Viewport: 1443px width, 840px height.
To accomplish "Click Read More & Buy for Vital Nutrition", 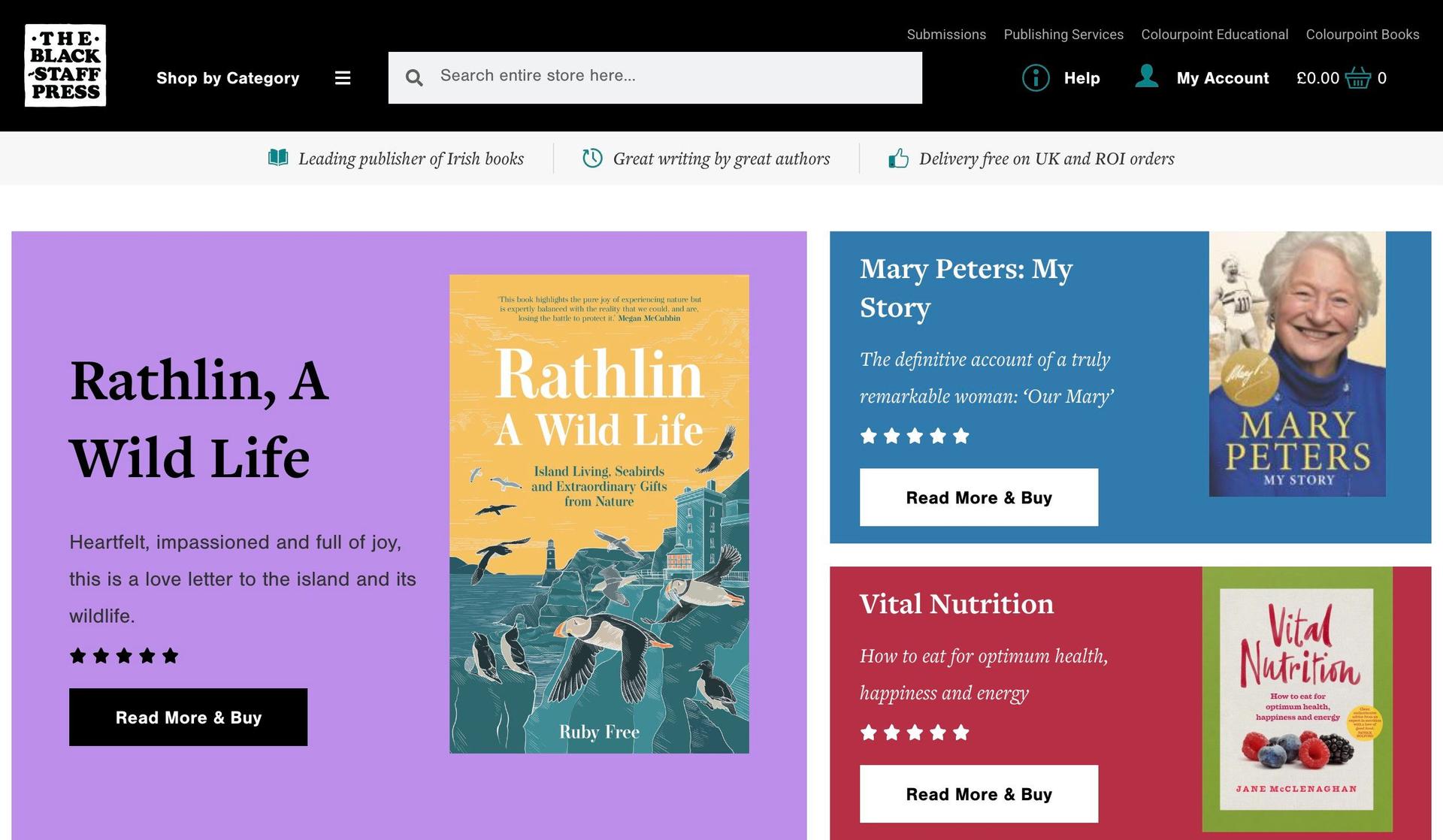I will point(979,794).
